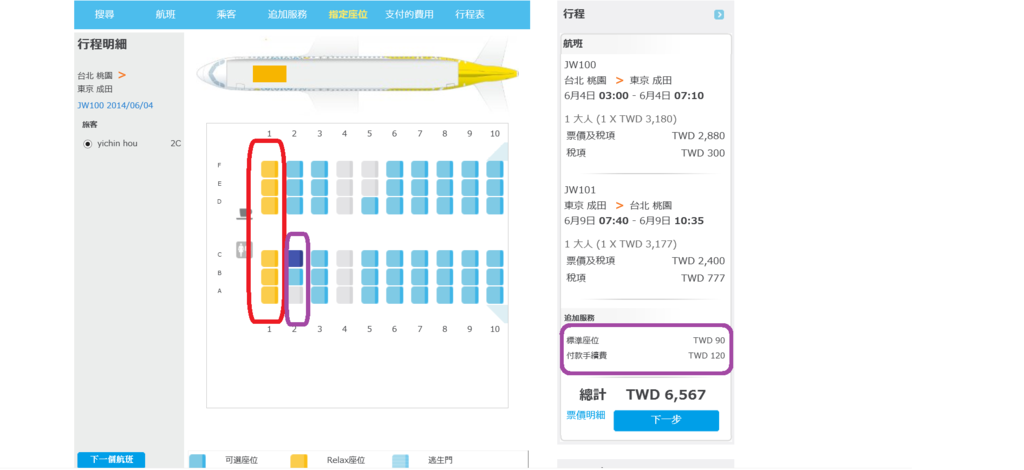
Task: Click the yellow highlighted section on the airplane diagram
Action: click(270, 74)
